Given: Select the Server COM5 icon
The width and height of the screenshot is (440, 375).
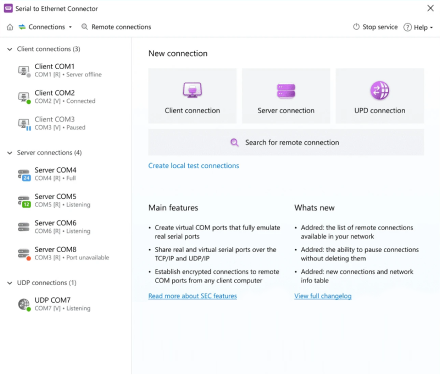Looking at the screenshot, I should pos(24,201).
